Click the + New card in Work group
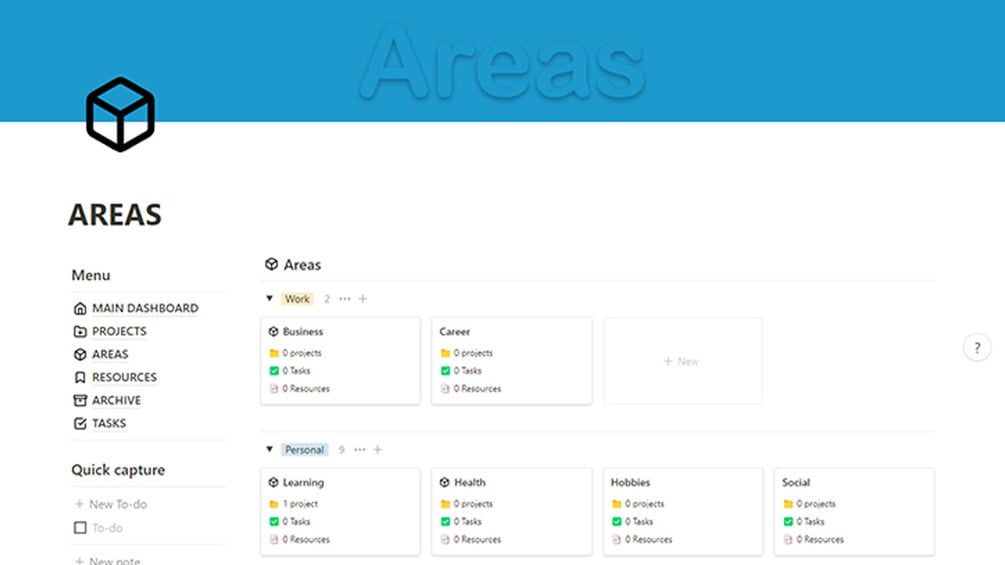This screenshot has height=565, width=1005. tap(683, 361)
